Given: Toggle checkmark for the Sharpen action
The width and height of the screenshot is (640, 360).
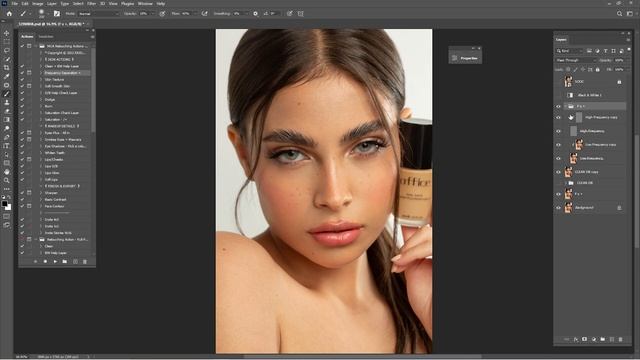Looking at the screenshot, I should pyautogui.click(x=22, y=193).
